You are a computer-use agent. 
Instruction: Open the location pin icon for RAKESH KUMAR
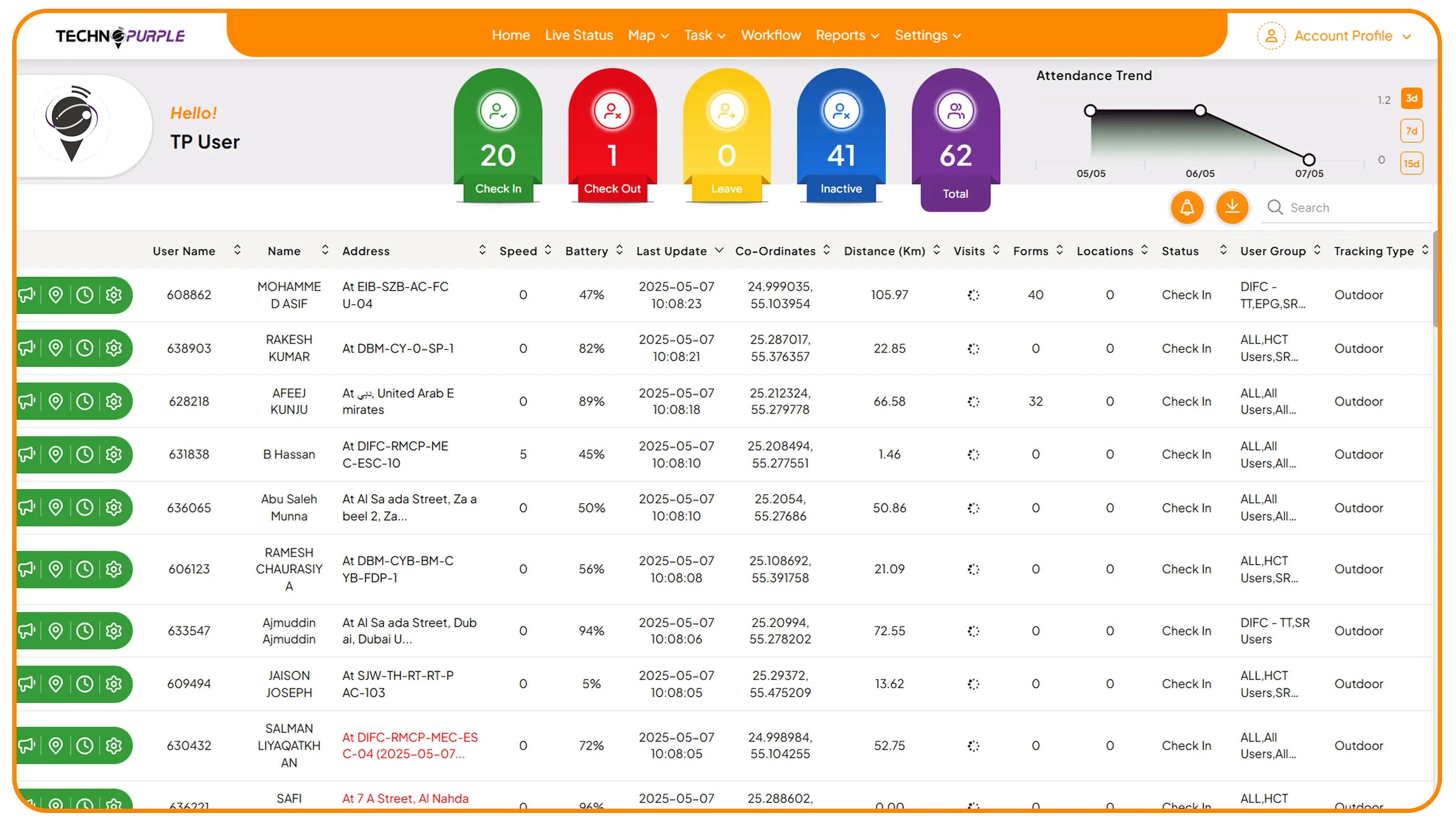tap(55, 348)
